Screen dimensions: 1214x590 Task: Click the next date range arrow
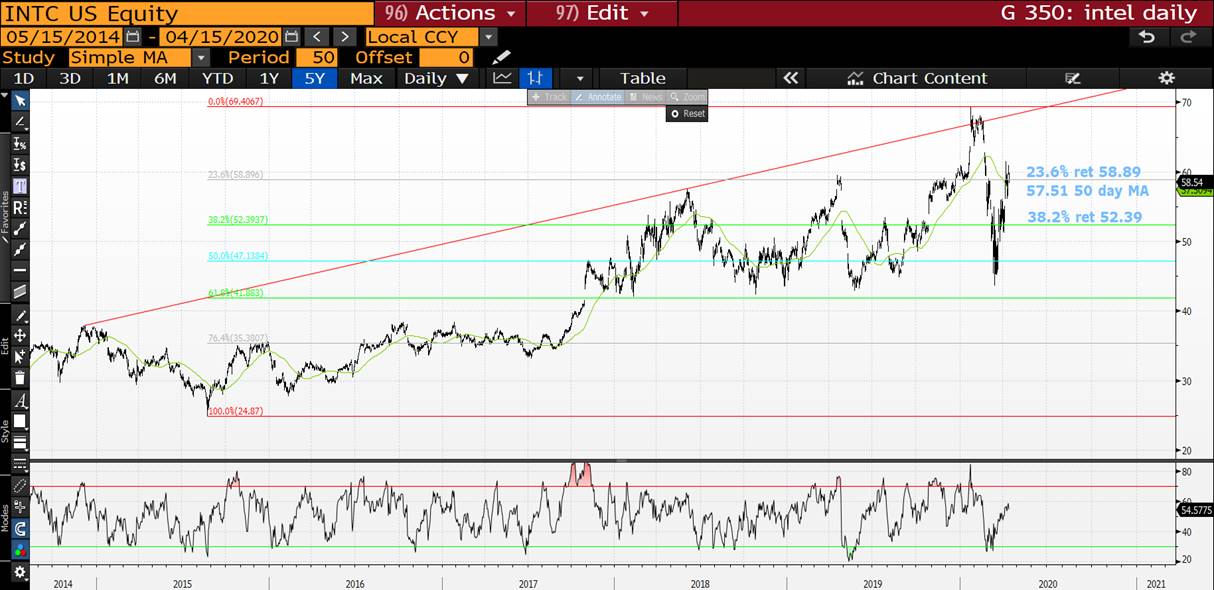343,36
